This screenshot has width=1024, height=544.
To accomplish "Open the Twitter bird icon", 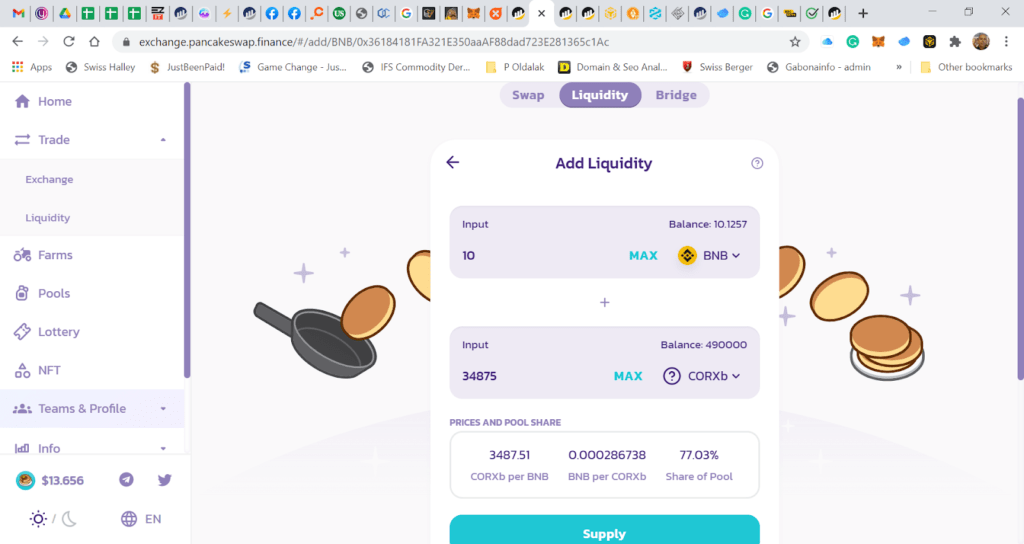I will [x=165, y=480].
